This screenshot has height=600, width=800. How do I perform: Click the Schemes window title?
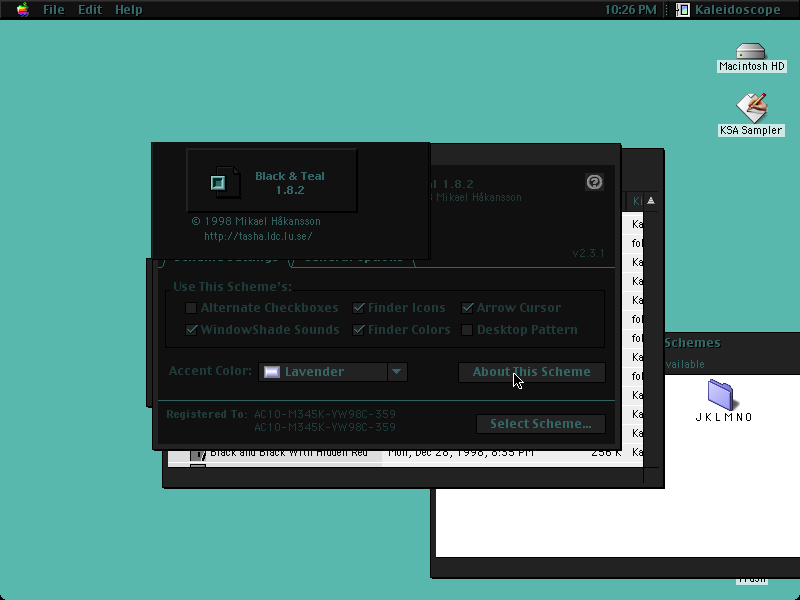coord(692,343)
